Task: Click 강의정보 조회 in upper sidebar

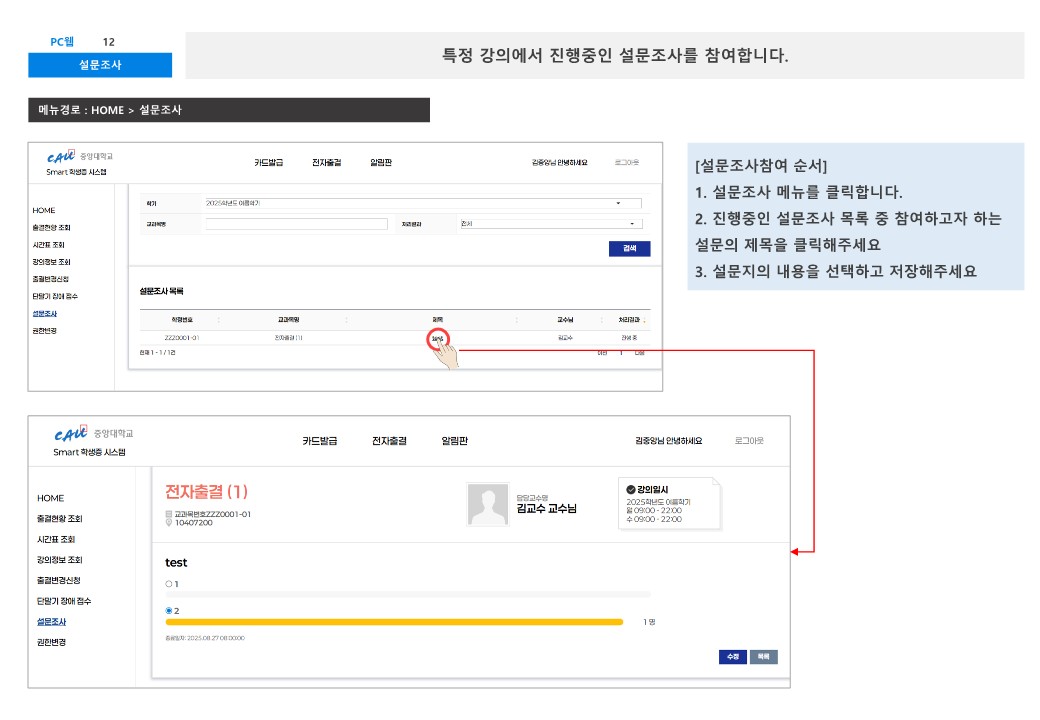Action: point(51,262)
